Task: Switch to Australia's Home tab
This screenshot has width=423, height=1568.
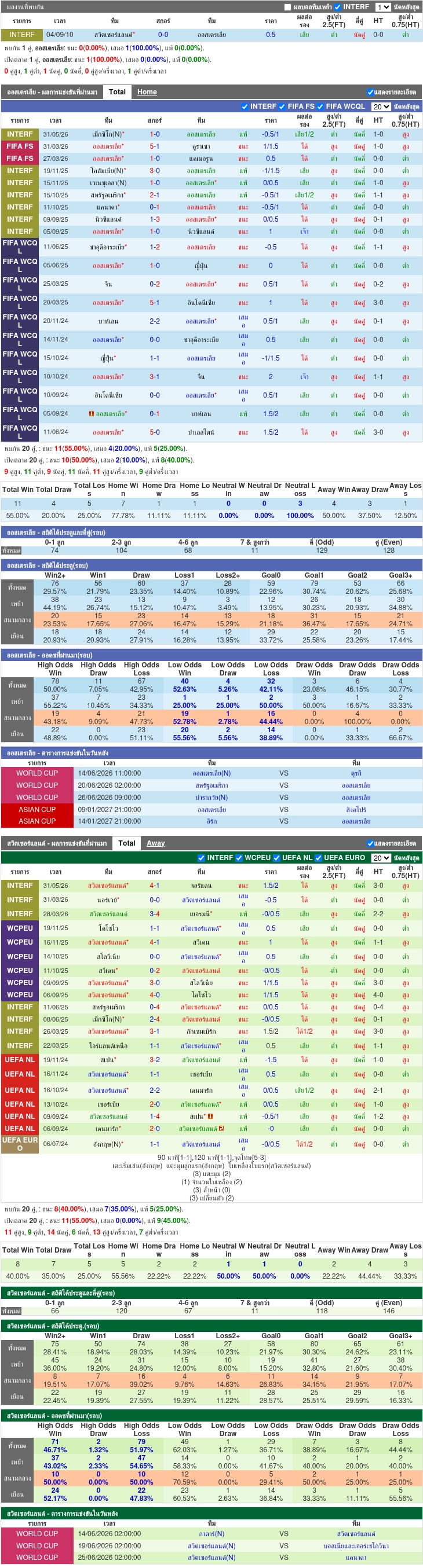Action: [x=147, y=92]
